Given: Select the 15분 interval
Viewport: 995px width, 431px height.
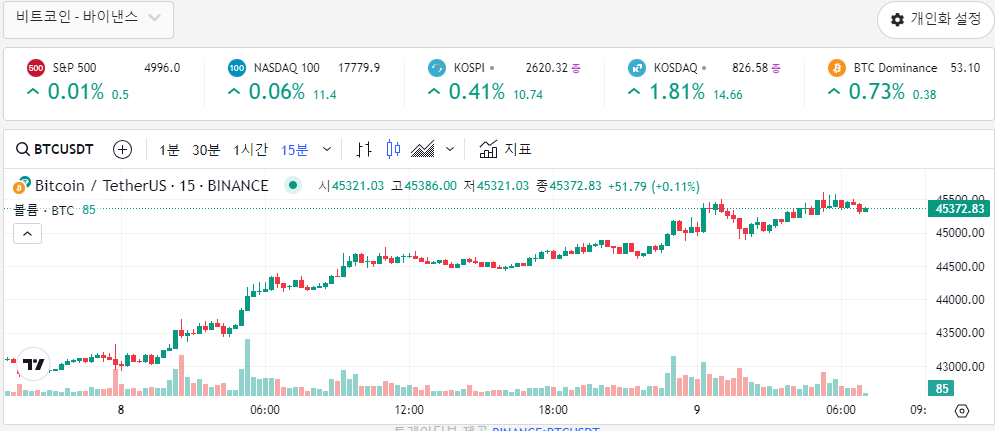Looking at the screenshot, I should coord(294,150).
